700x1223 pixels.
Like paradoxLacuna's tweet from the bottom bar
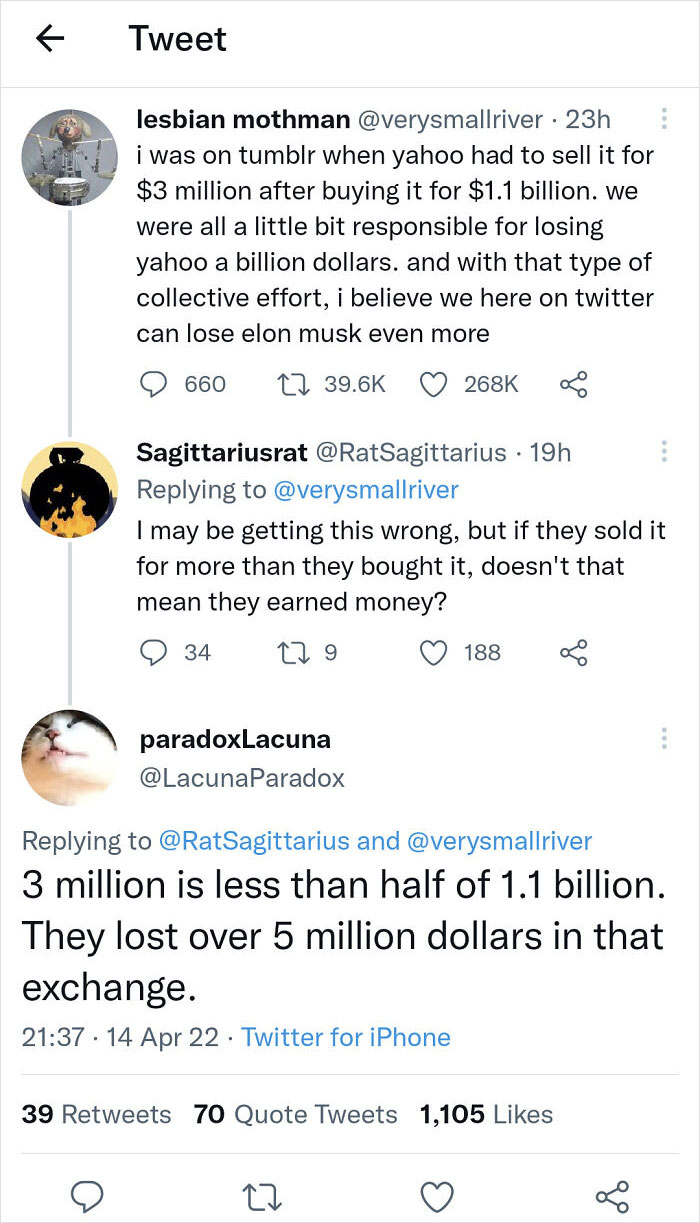pos(437,1196)
